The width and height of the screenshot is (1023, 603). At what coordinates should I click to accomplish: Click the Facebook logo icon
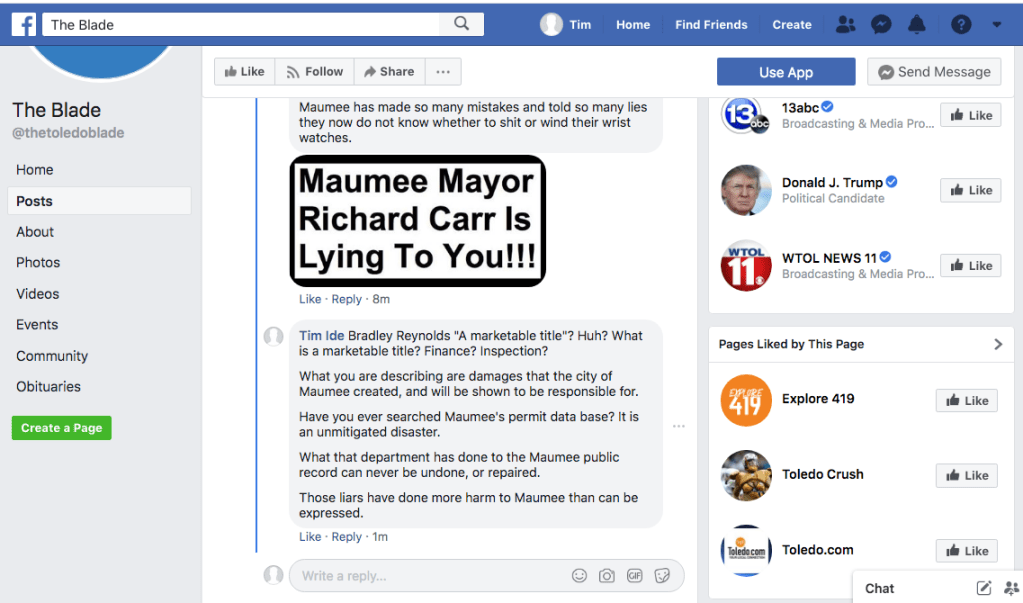(x=24, y=24)
